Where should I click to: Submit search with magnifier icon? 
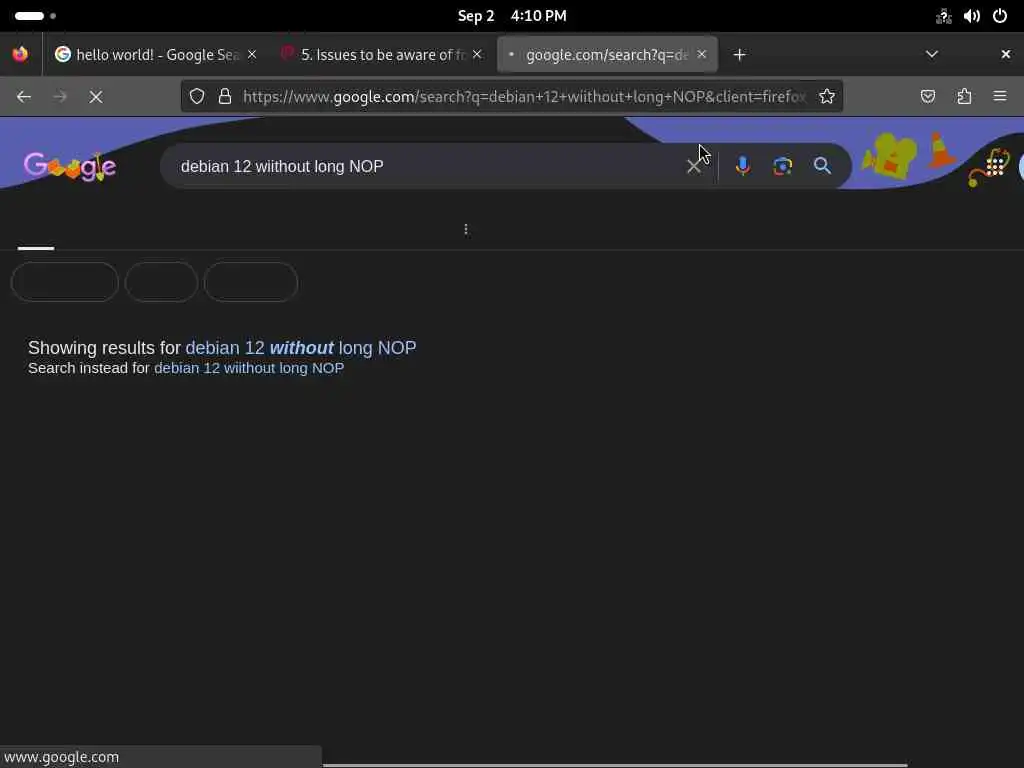click(822, 166)
